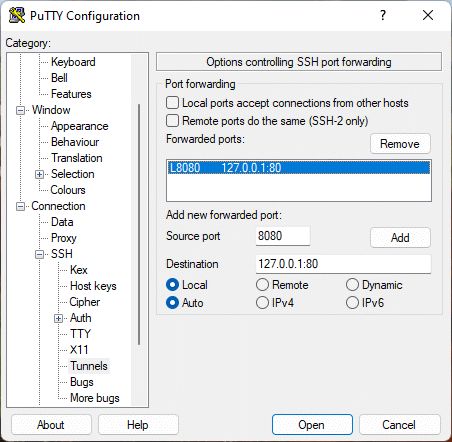This screenshot has height=442, width=452.
Task: Open the Proxy category
Action: pyautogui.click(x=64, y=238)
